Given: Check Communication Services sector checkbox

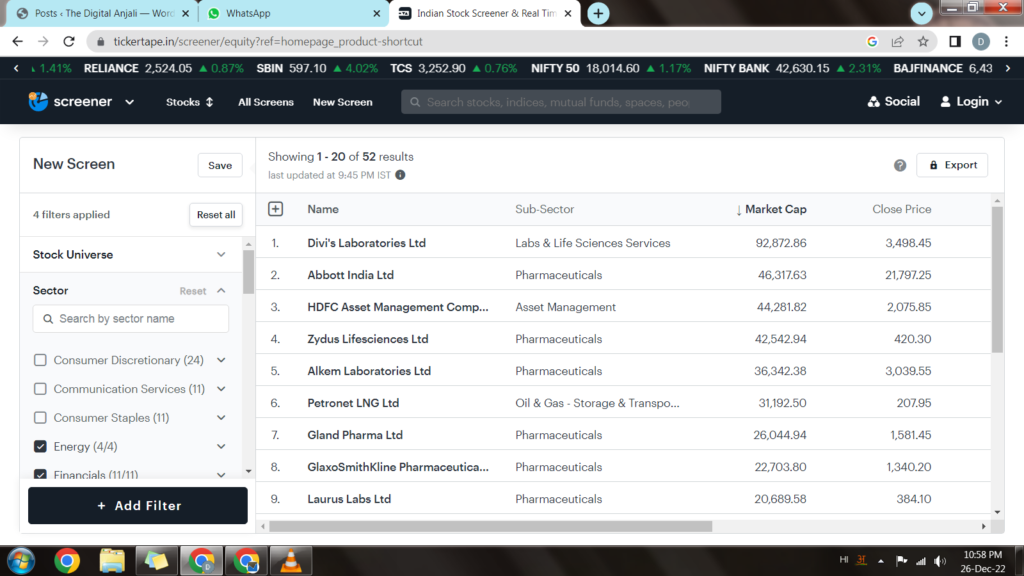Looking at the screenshot, I should [x=40, y=389].
